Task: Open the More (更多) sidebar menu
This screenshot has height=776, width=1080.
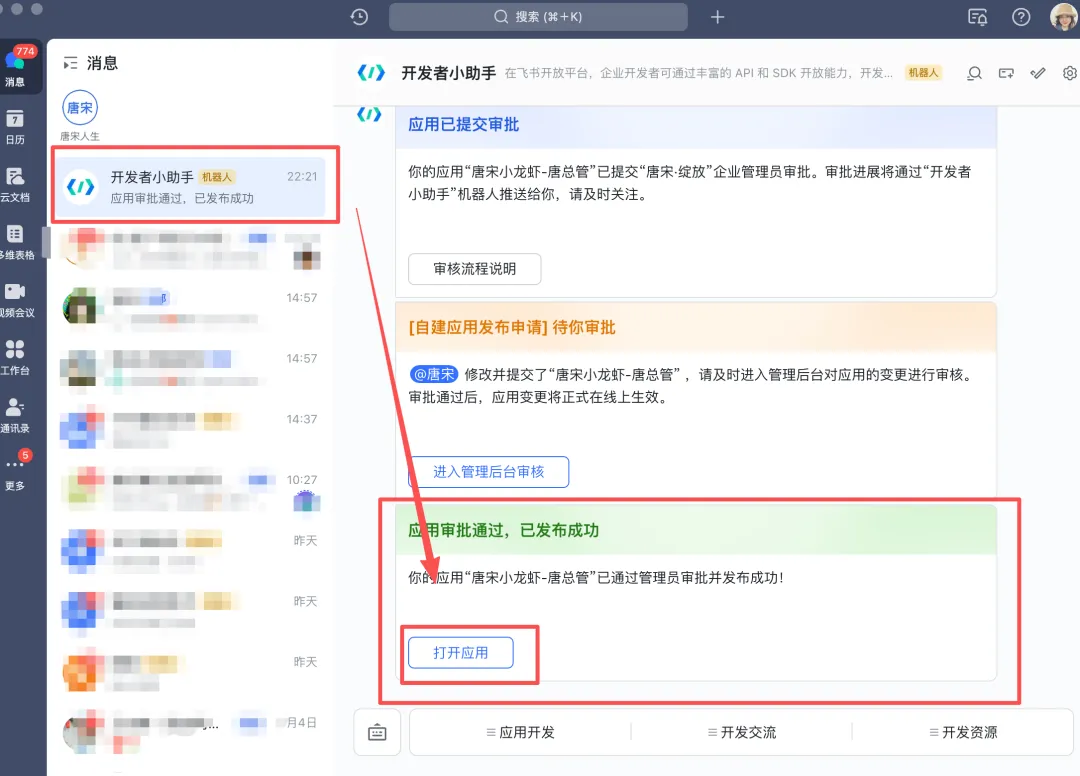Action: pyautogui.click(x=15, y=472)
